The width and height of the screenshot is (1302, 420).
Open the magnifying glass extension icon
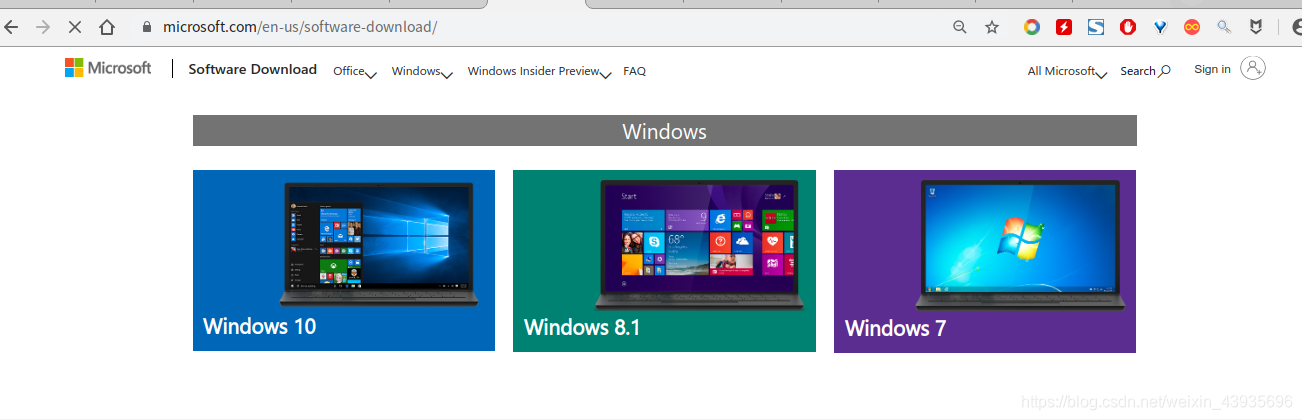[1224, 27]
